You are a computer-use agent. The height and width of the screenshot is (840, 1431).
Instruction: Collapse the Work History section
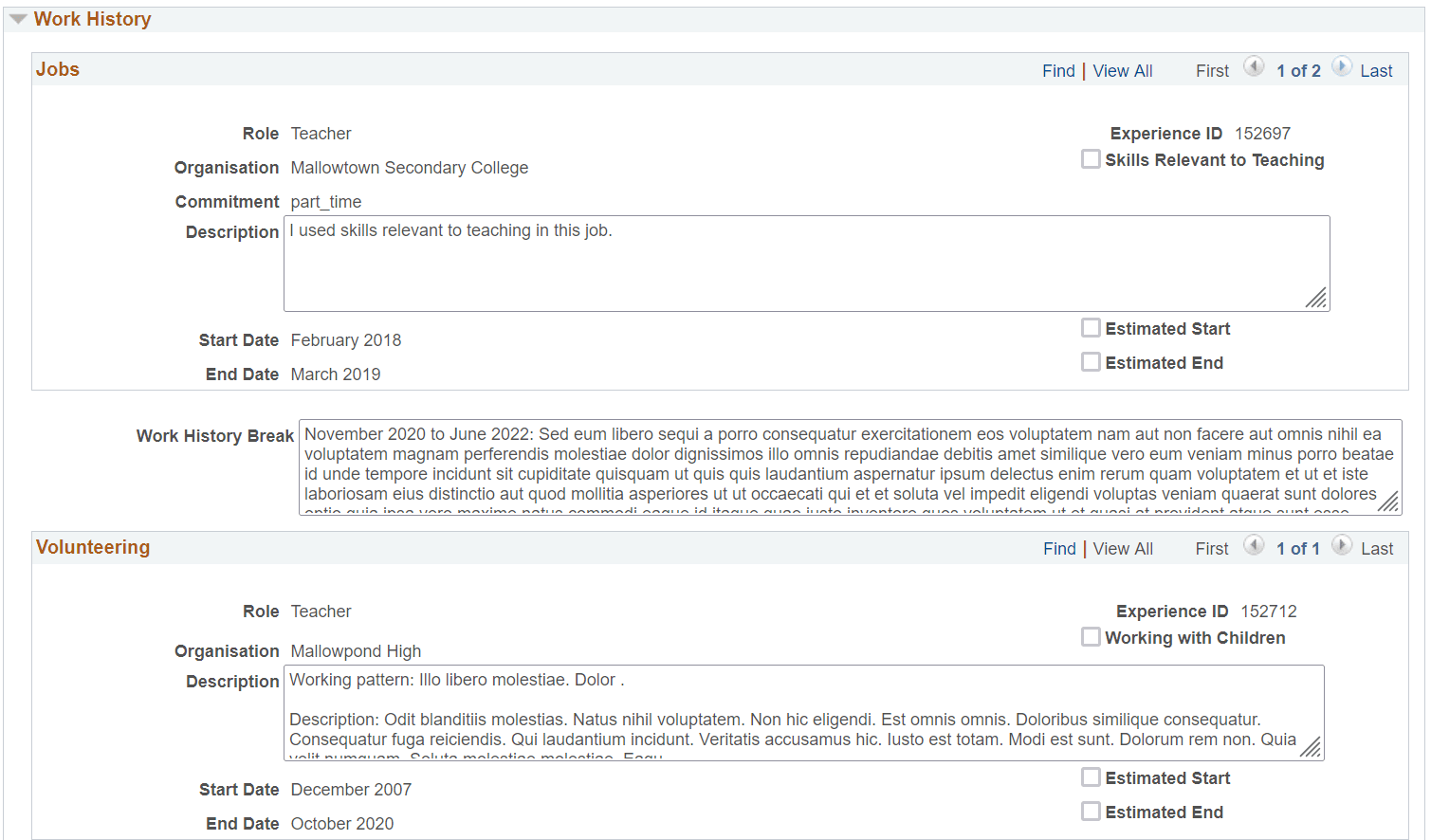point(16,18)
